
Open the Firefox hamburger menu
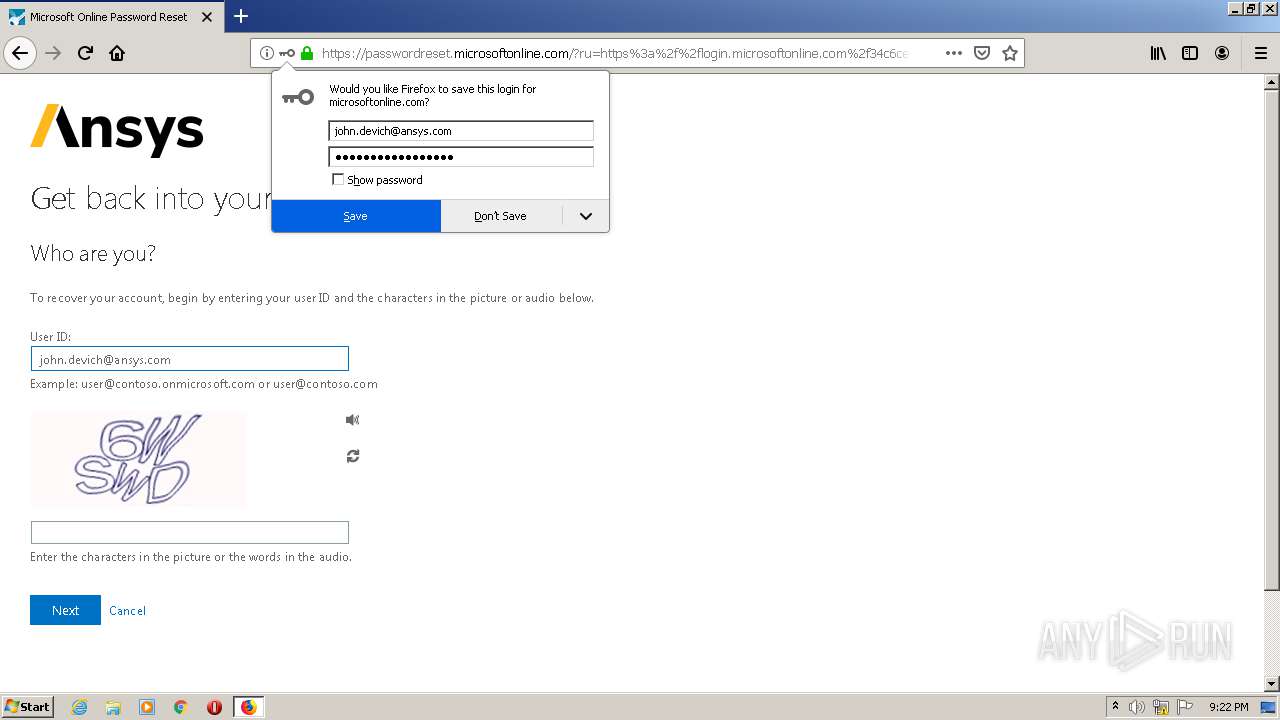pos(1260,53)
